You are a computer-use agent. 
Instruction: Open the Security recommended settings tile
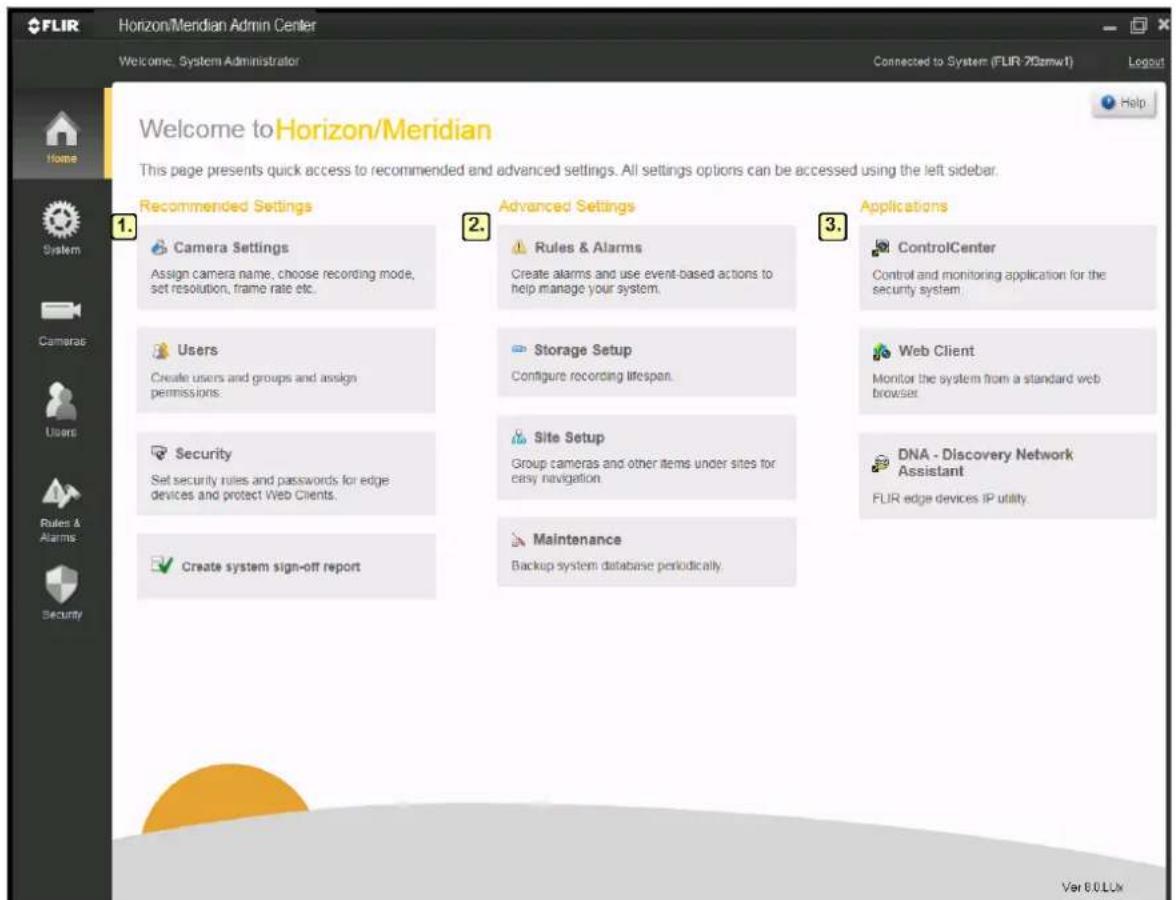point(286,473)
